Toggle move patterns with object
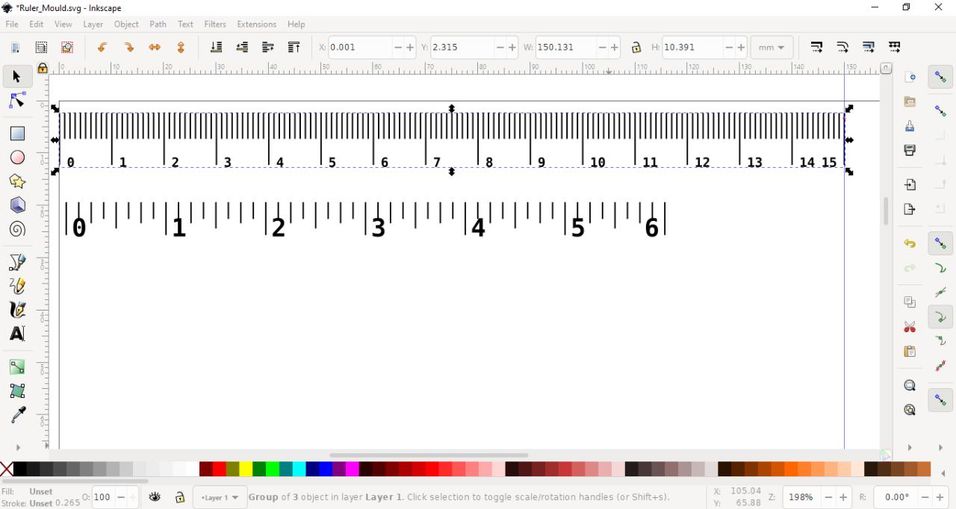The height and width of the screenshot is (509, 956). [x=894, y=47]
